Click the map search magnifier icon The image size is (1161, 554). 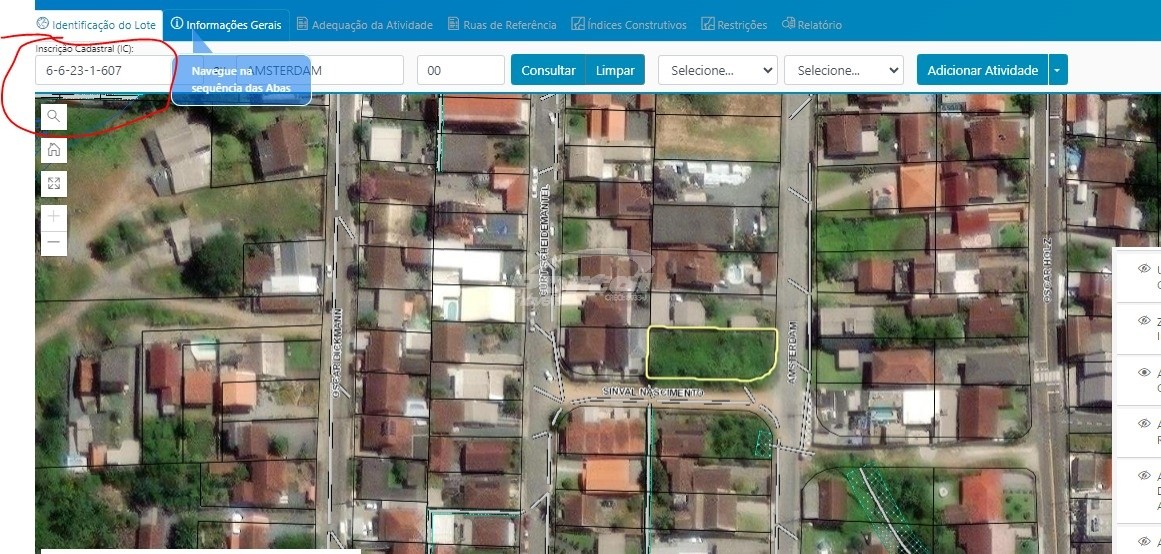click(x=53, y=117)
